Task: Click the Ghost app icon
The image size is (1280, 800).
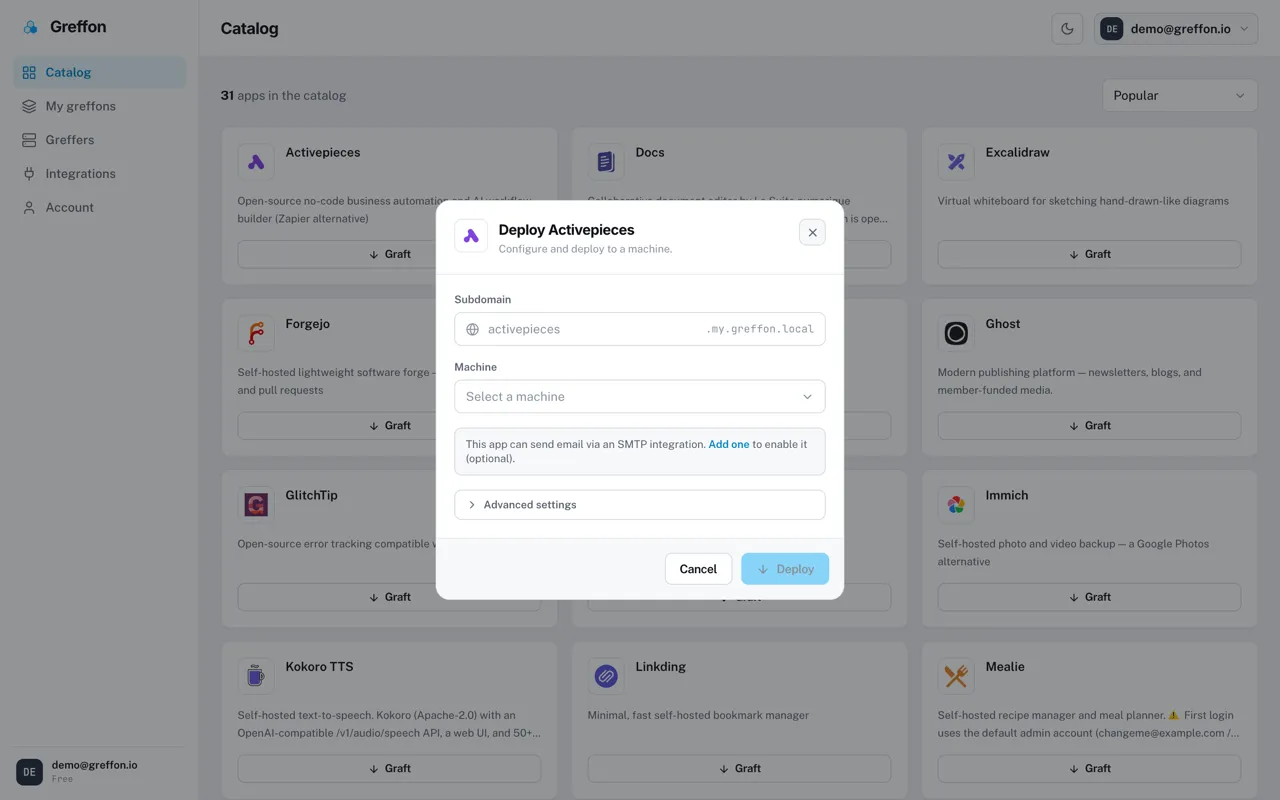Action: (x=956, y=333)
